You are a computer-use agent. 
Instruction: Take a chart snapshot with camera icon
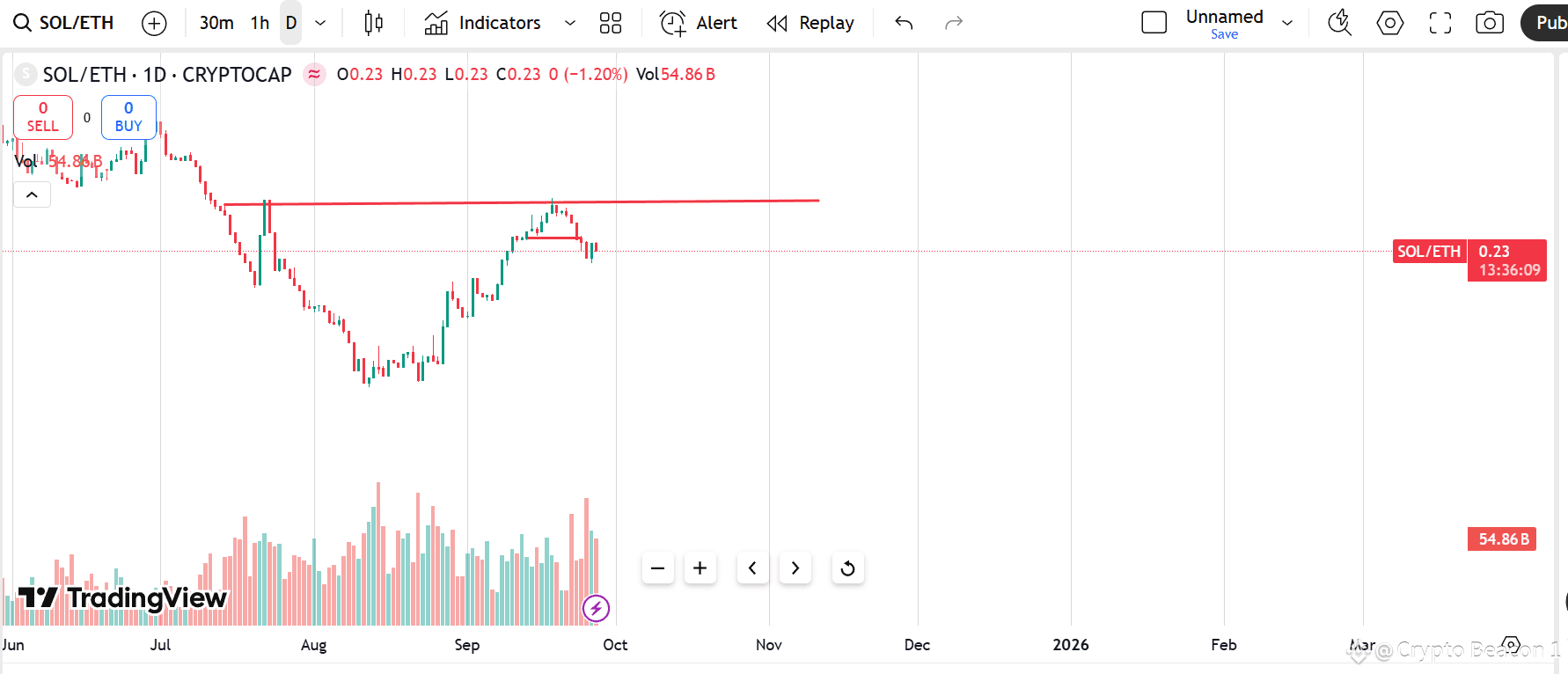coord(1489,24)
